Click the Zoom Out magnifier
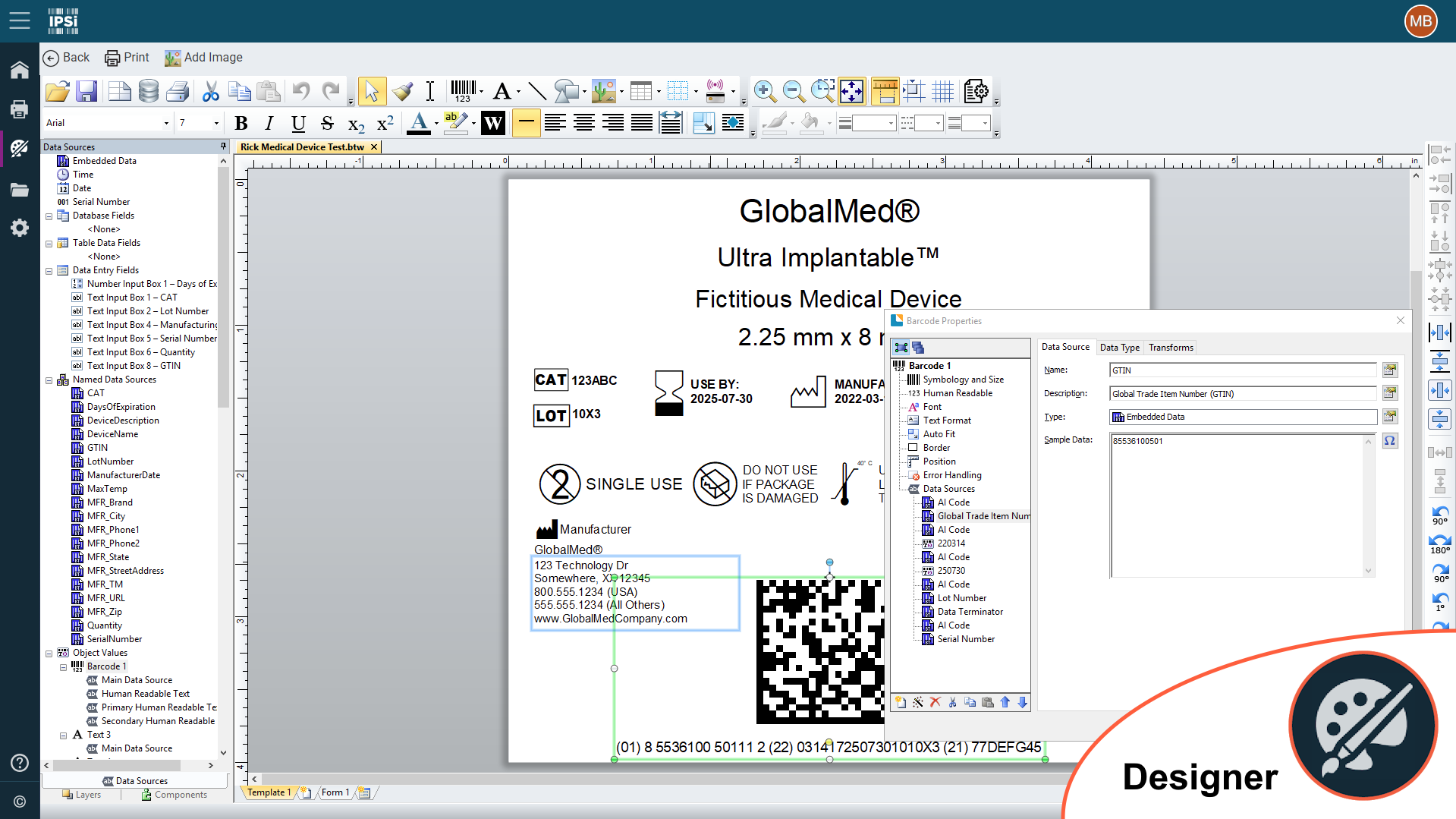1456x819 pixels. point(794,92)
